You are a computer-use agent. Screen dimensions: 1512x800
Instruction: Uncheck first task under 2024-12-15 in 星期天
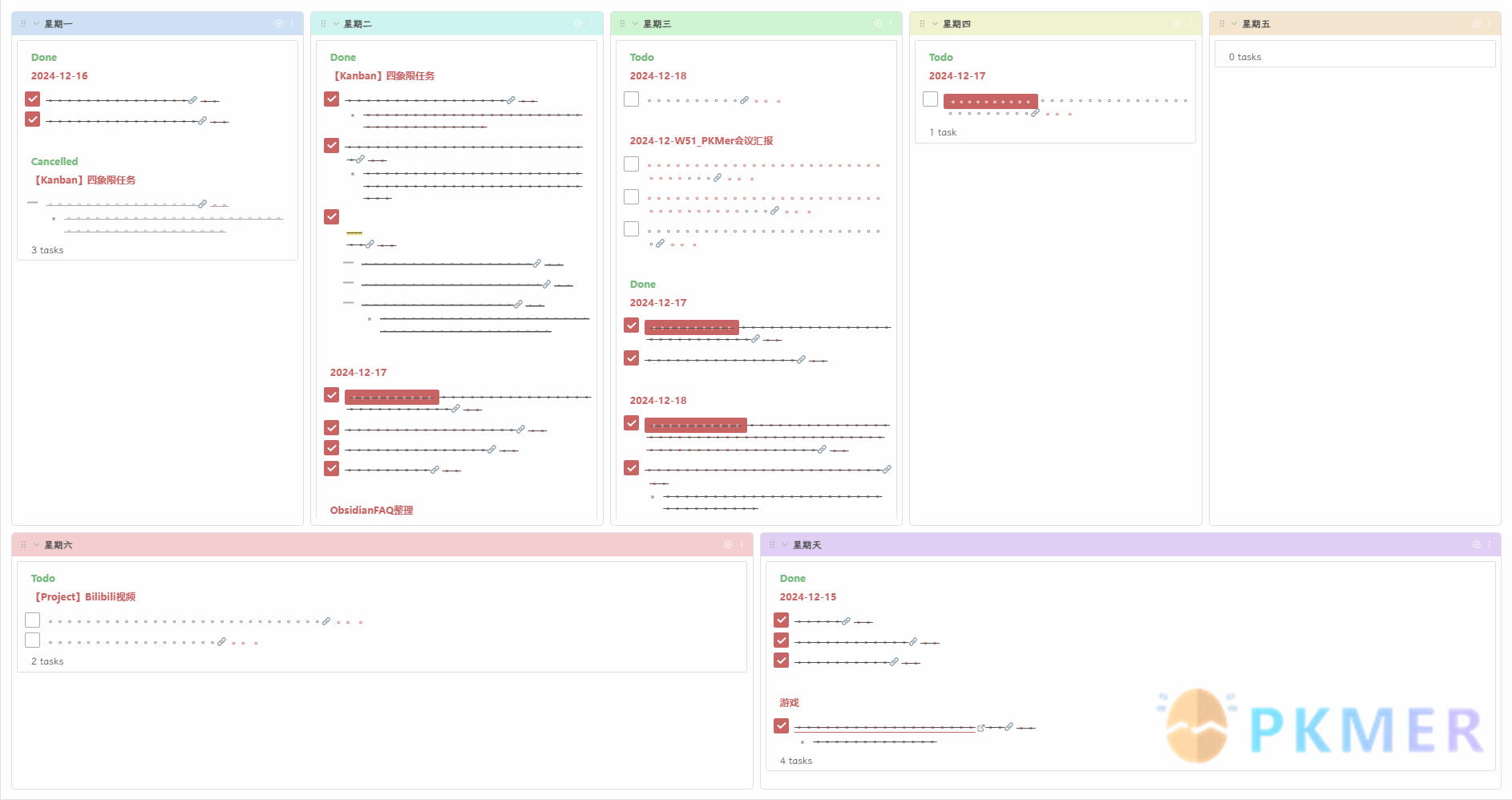781,620
